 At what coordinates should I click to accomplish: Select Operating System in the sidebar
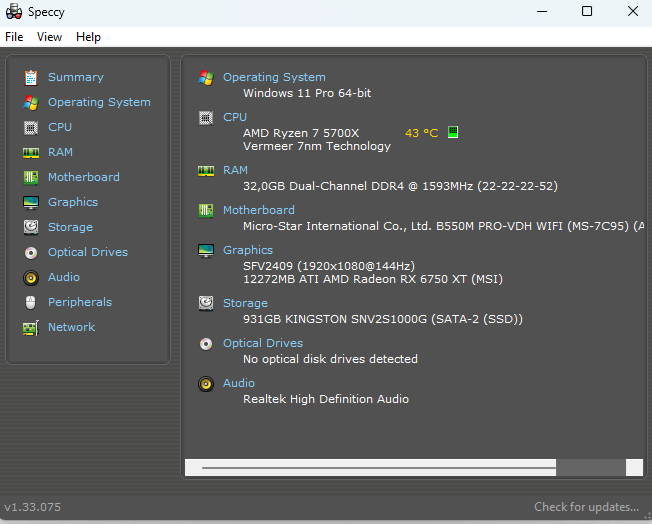point(99,102)
